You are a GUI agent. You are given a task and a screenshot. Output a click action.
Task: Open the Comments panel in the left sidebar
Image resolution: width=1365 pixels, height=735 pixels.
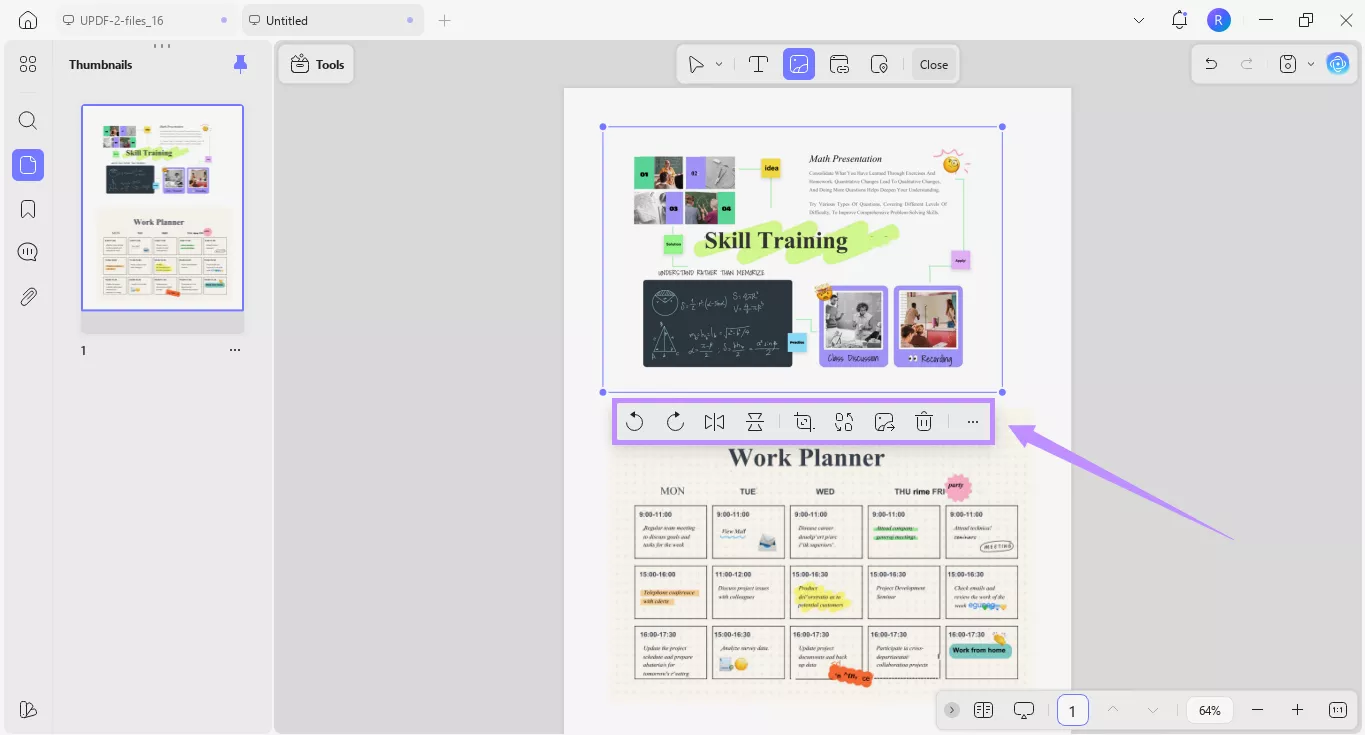tap(27, 251)
